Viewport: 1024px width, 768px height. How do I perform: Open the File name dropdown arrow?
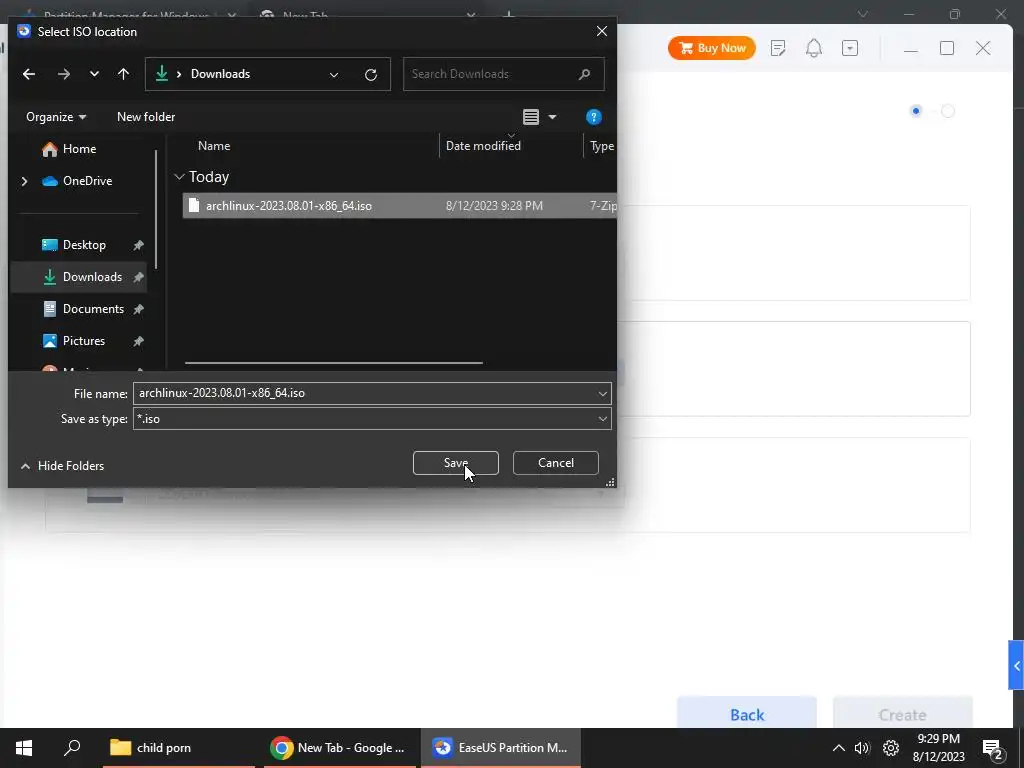pos(602,393)
